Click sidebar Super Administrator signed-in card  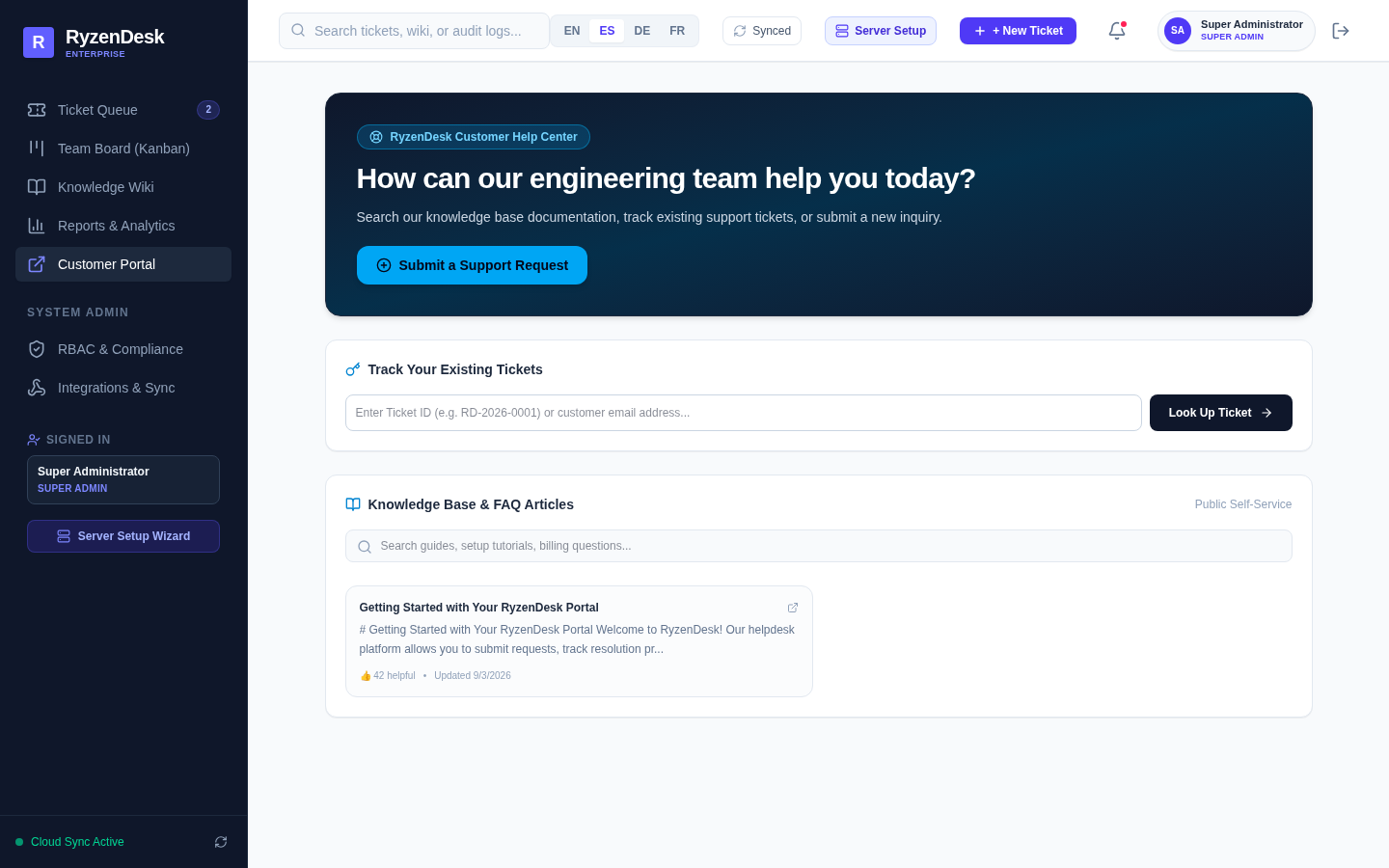tap(123, 479)
